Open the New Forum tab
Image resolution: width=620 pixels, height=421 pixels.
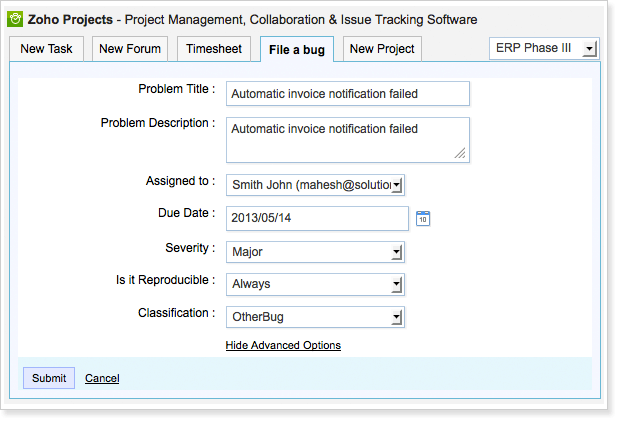point(132,49)
